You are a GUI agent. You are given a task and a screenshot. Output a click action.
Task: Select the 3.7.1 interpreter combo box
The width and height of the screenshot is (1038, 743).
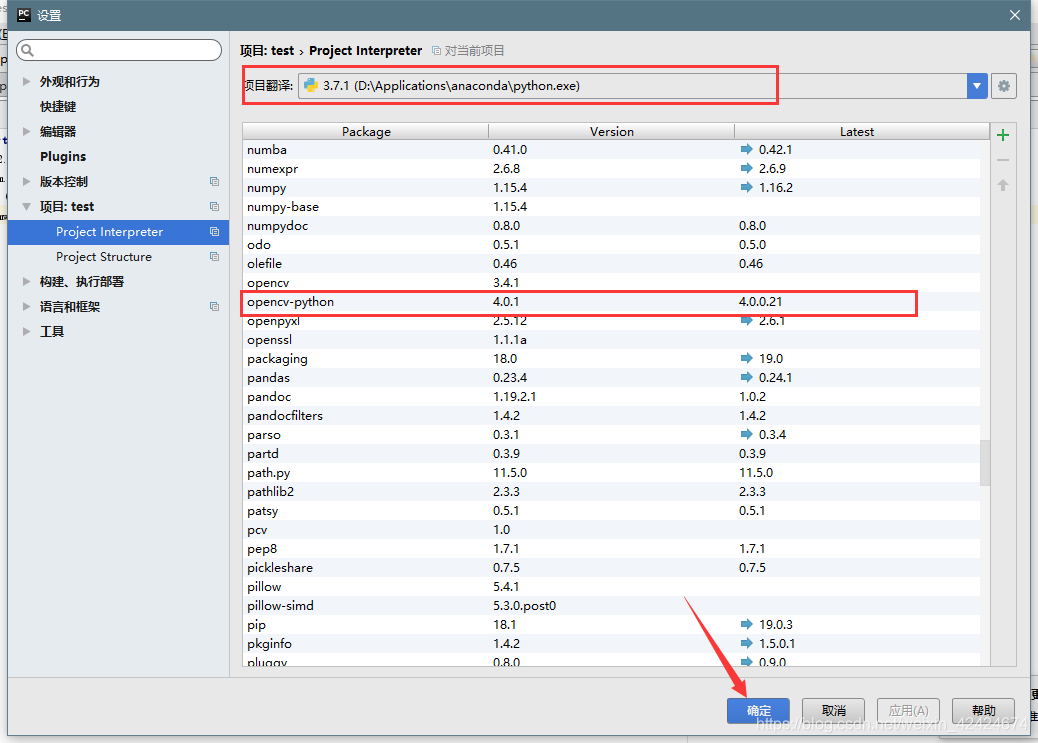[x=643, y=86]
